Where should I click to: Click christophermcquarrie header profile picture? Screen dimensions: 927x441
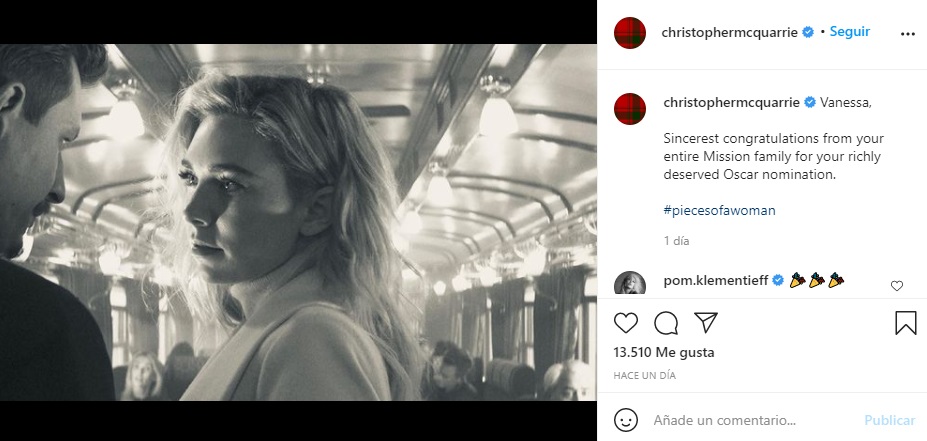tap(630, 32)
